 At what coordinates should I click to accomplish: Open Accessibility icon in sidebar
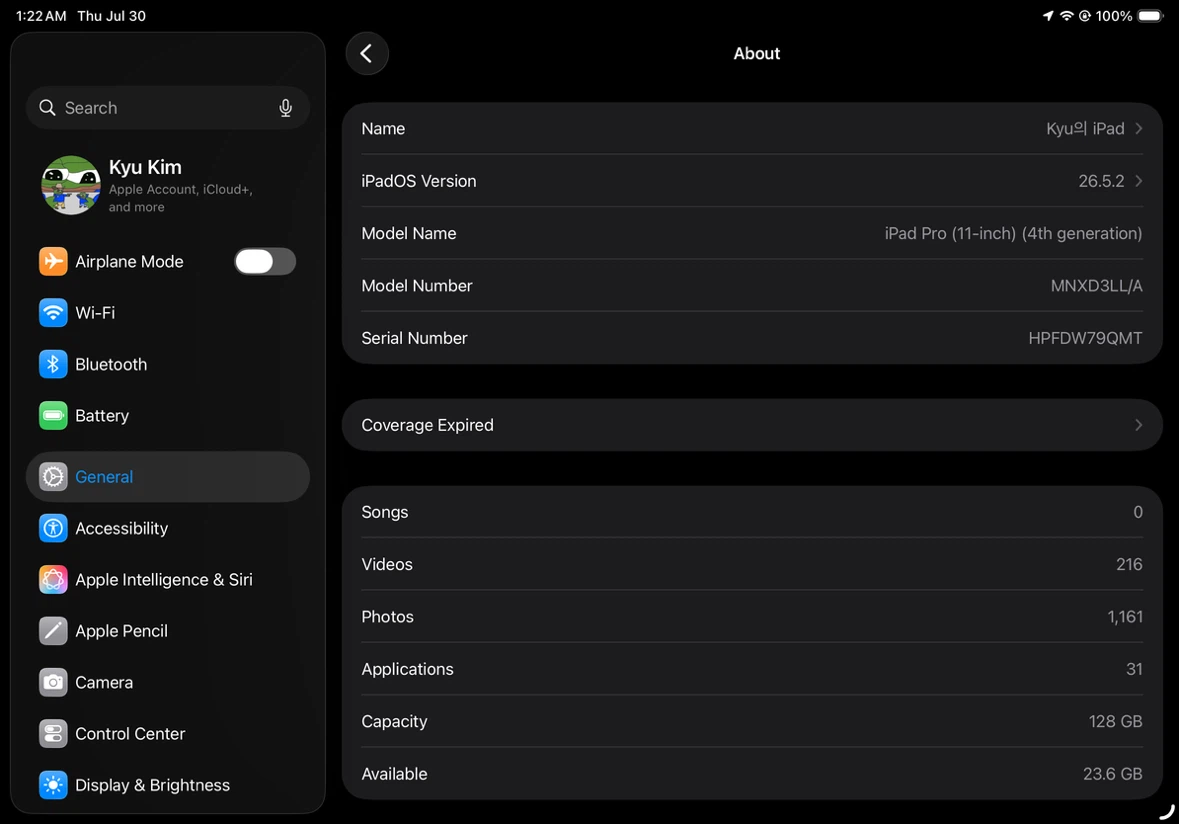[x=53, y=529]
